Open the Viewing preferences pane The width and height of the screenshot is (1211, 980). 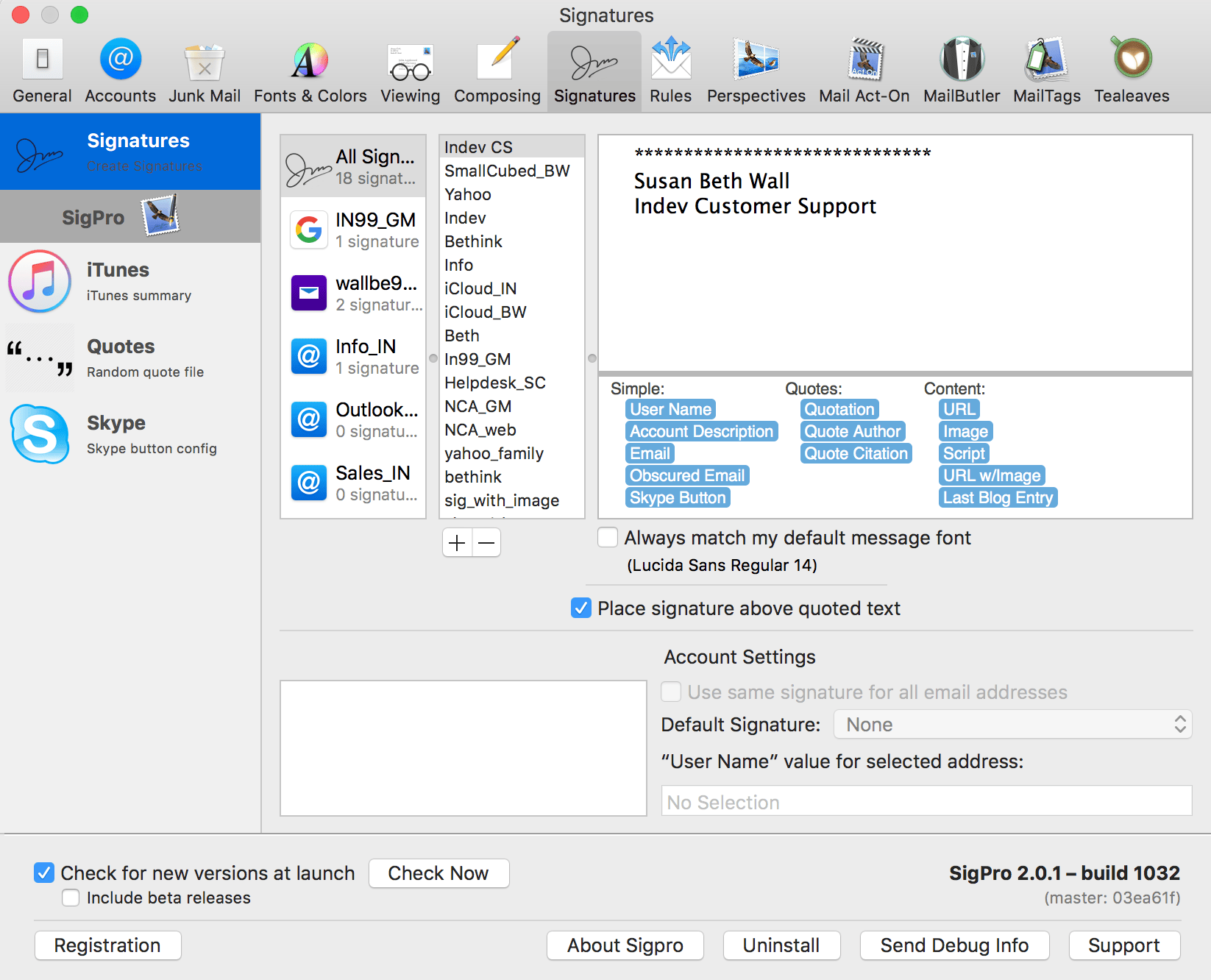pyautogui.click(x=410, y=71)
